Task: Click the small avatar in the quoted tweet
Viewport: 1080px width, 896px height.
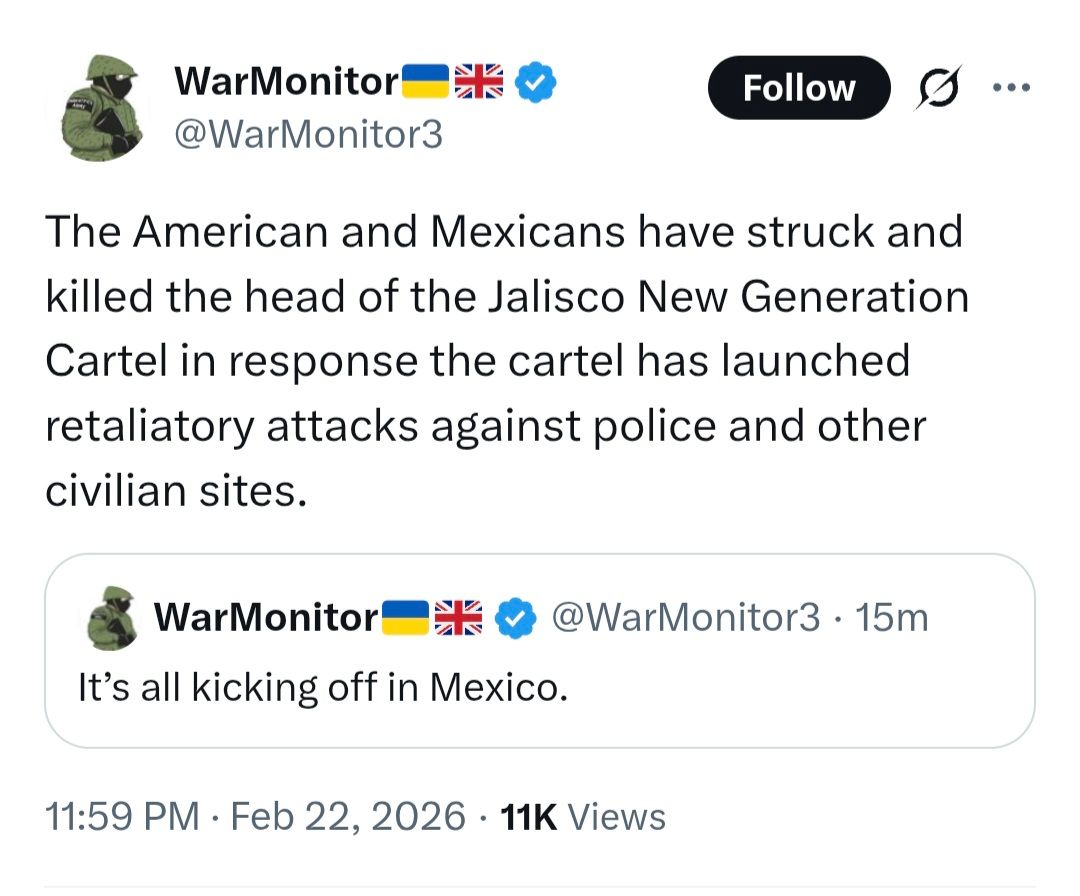Action: [x=110, y=619]
